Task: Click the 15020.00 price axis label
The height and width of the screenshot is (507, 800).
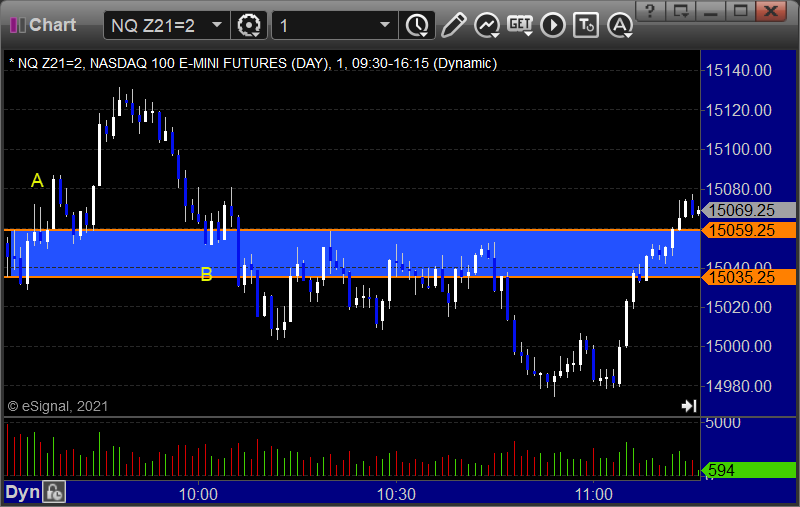Action: tap(738, 307)
